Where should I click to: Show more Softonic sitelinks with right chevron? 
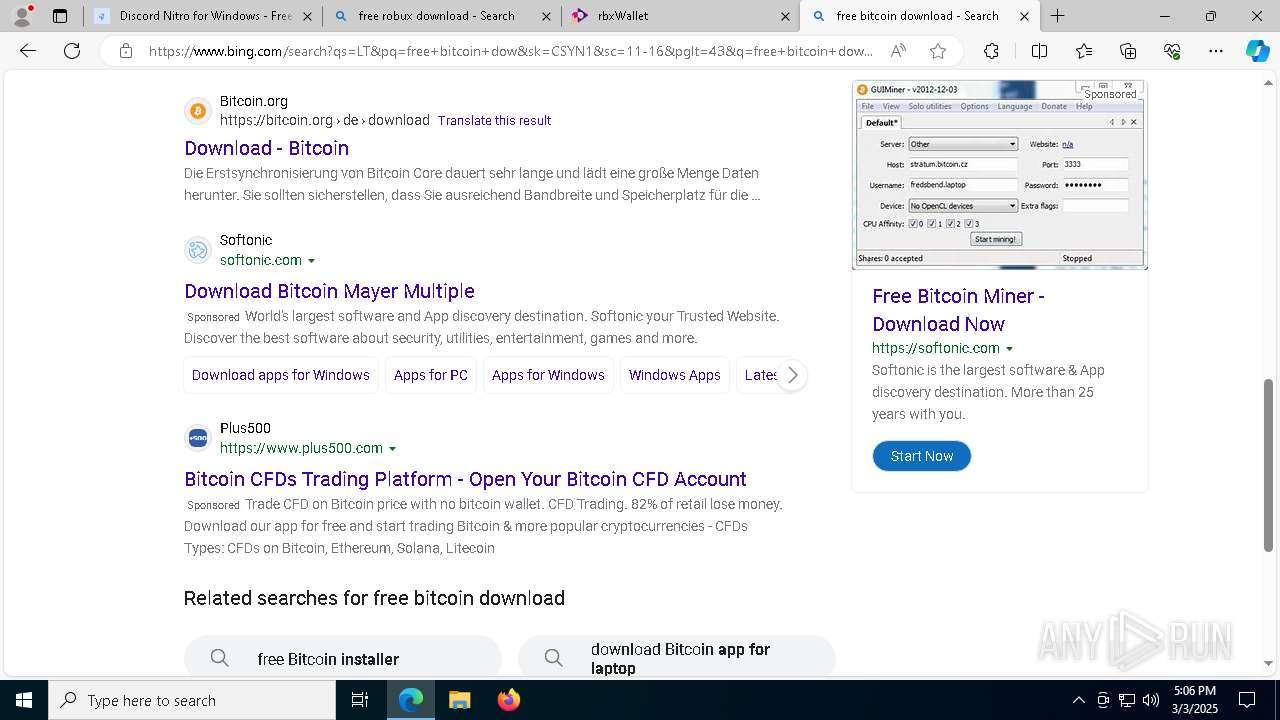point(792,375)
